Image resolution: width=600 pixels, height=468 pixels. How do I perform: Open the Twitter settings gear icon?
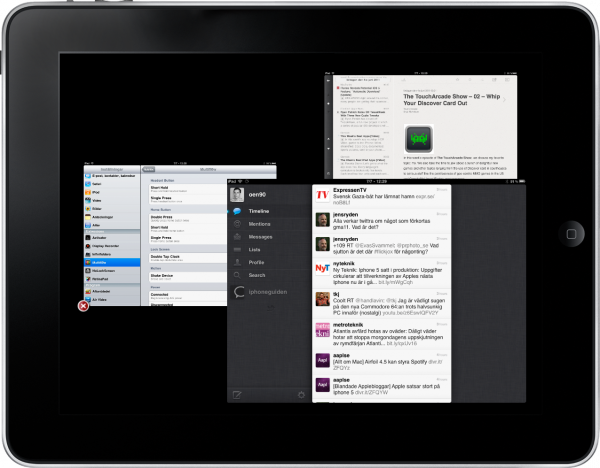pos(301,395)
